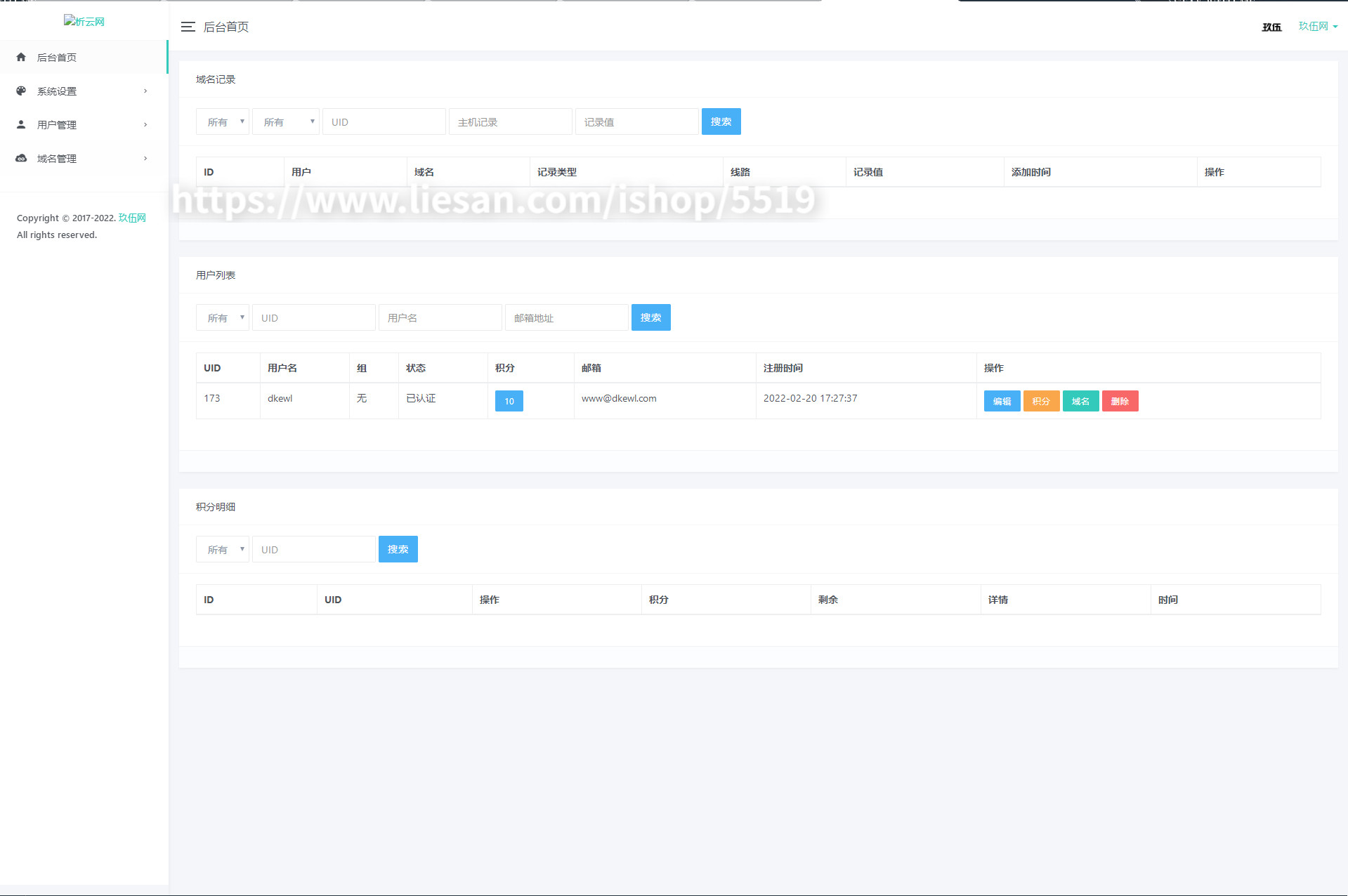Open 用户管理 sidebar menu item

pos(84,124)
